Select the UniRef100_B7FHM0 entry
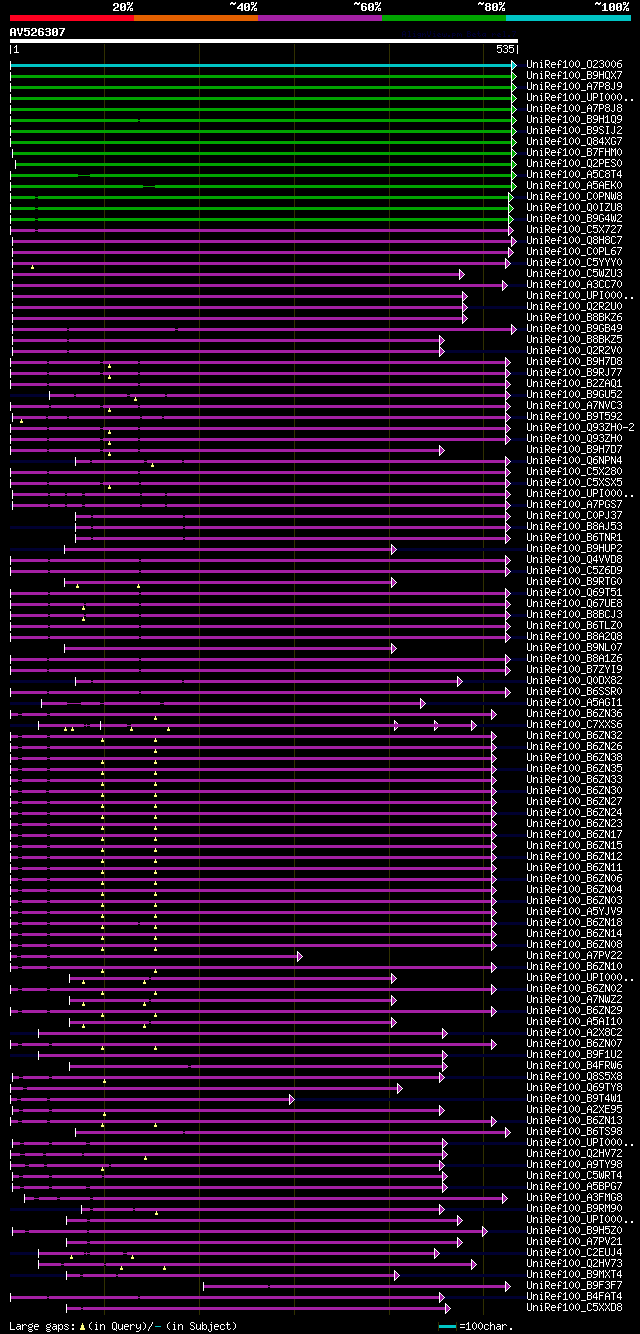Image resolution: width=640 pixels, height=1334 pixels. pos(573,152)
